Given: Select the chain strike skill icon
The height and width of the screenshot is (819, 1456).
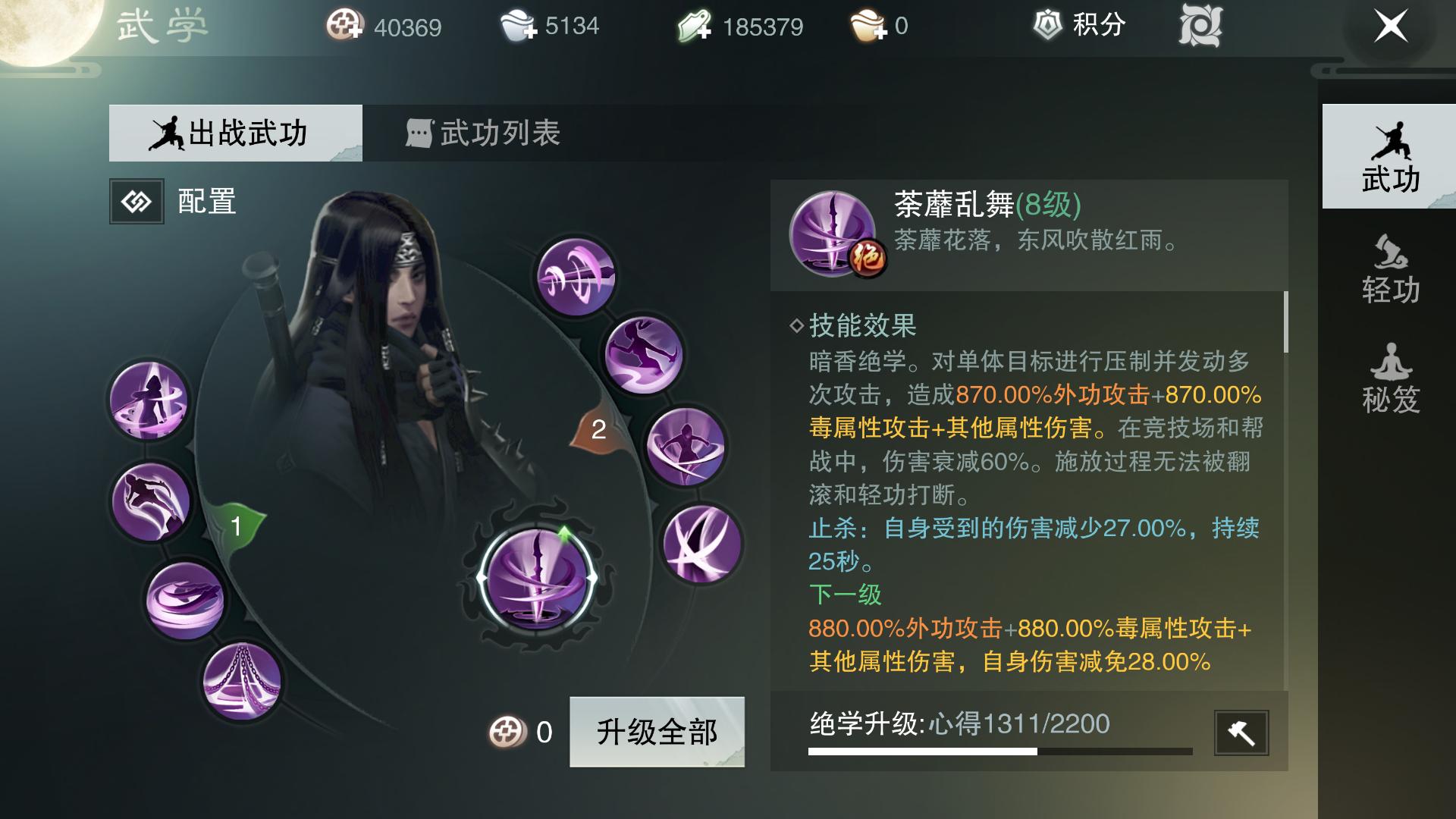Looking at the screenshot, I should point(242,682).
